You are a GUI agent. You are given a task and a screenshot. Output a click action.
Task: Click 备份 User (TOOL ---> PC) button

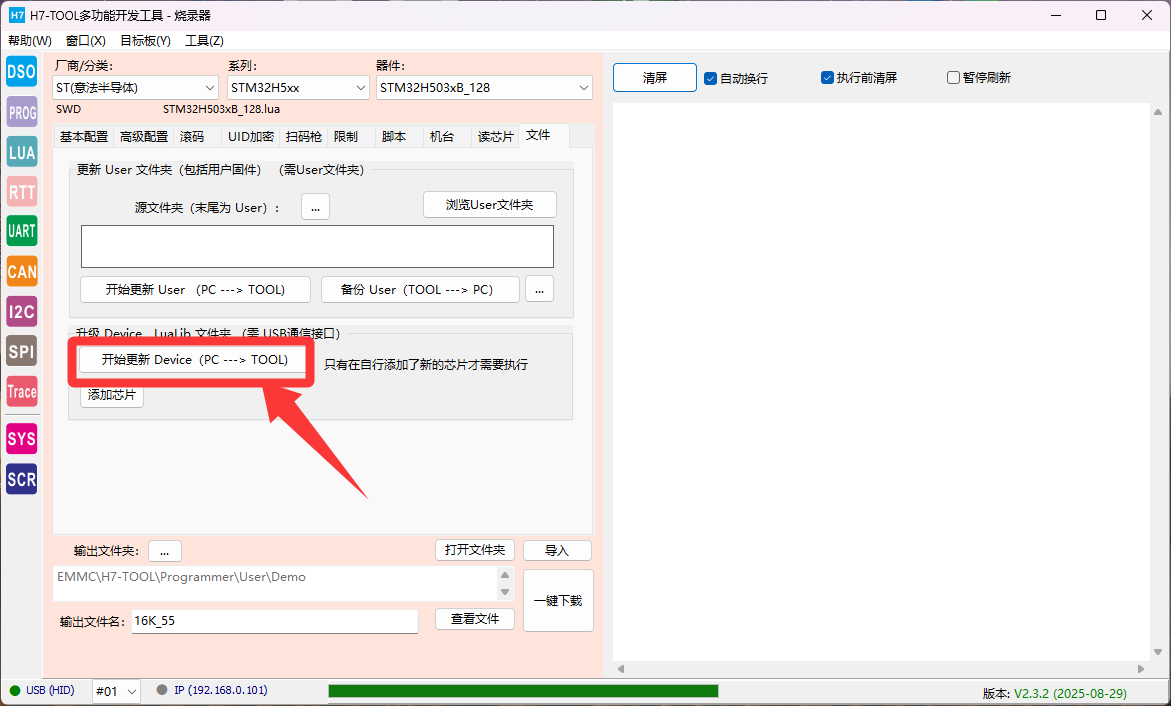[420, 290]
